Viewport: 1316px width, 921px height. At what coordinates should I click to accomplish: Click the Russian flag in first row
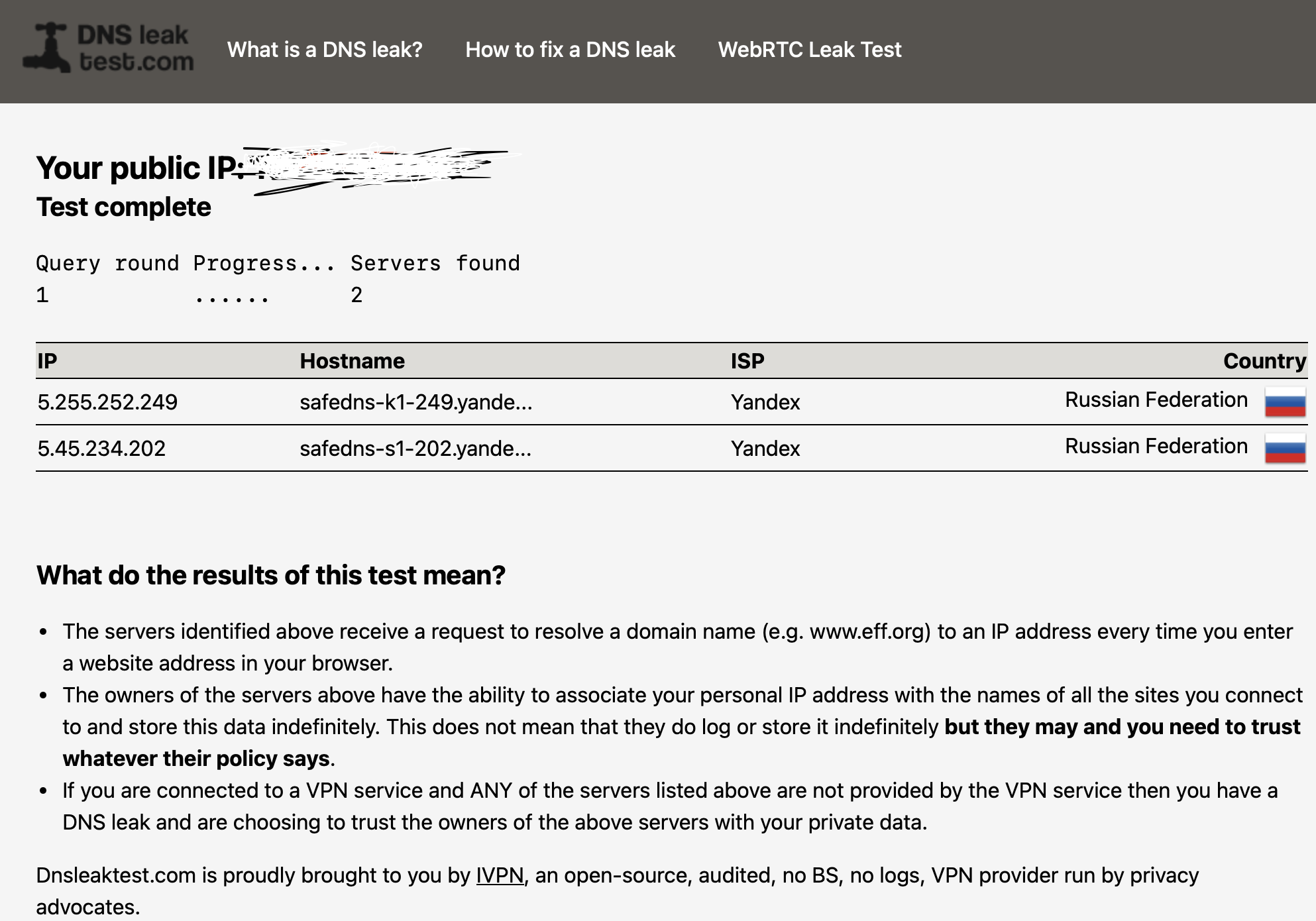point(1284,402)
